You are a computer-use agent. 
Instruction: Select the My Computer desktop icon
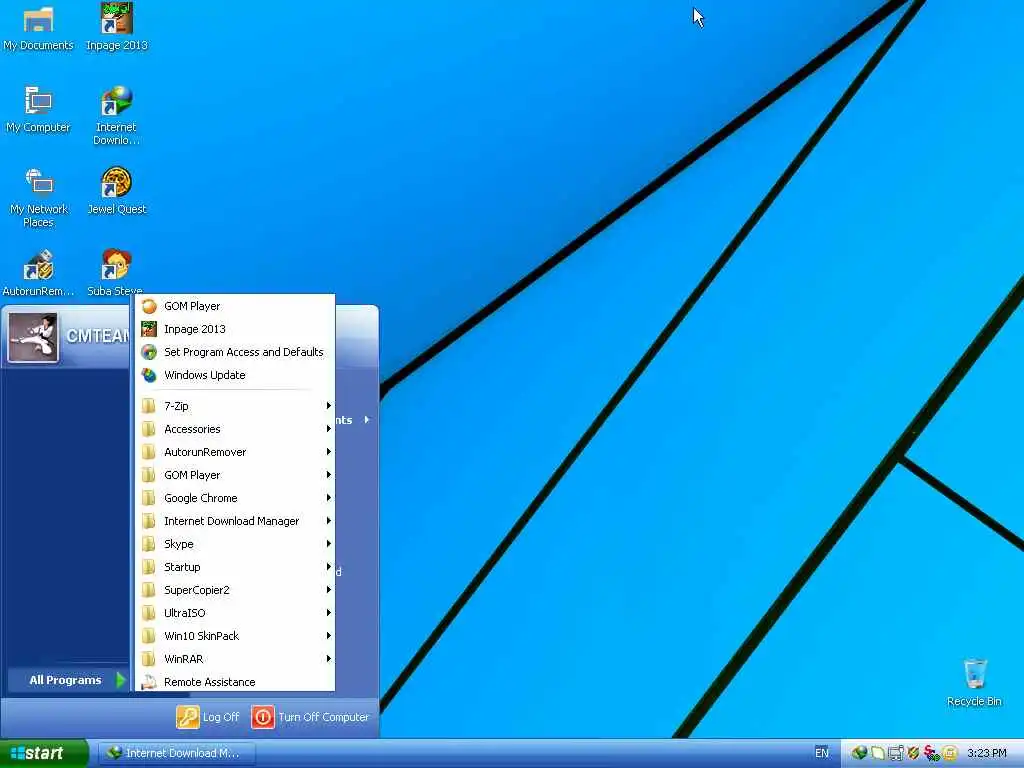38,109
